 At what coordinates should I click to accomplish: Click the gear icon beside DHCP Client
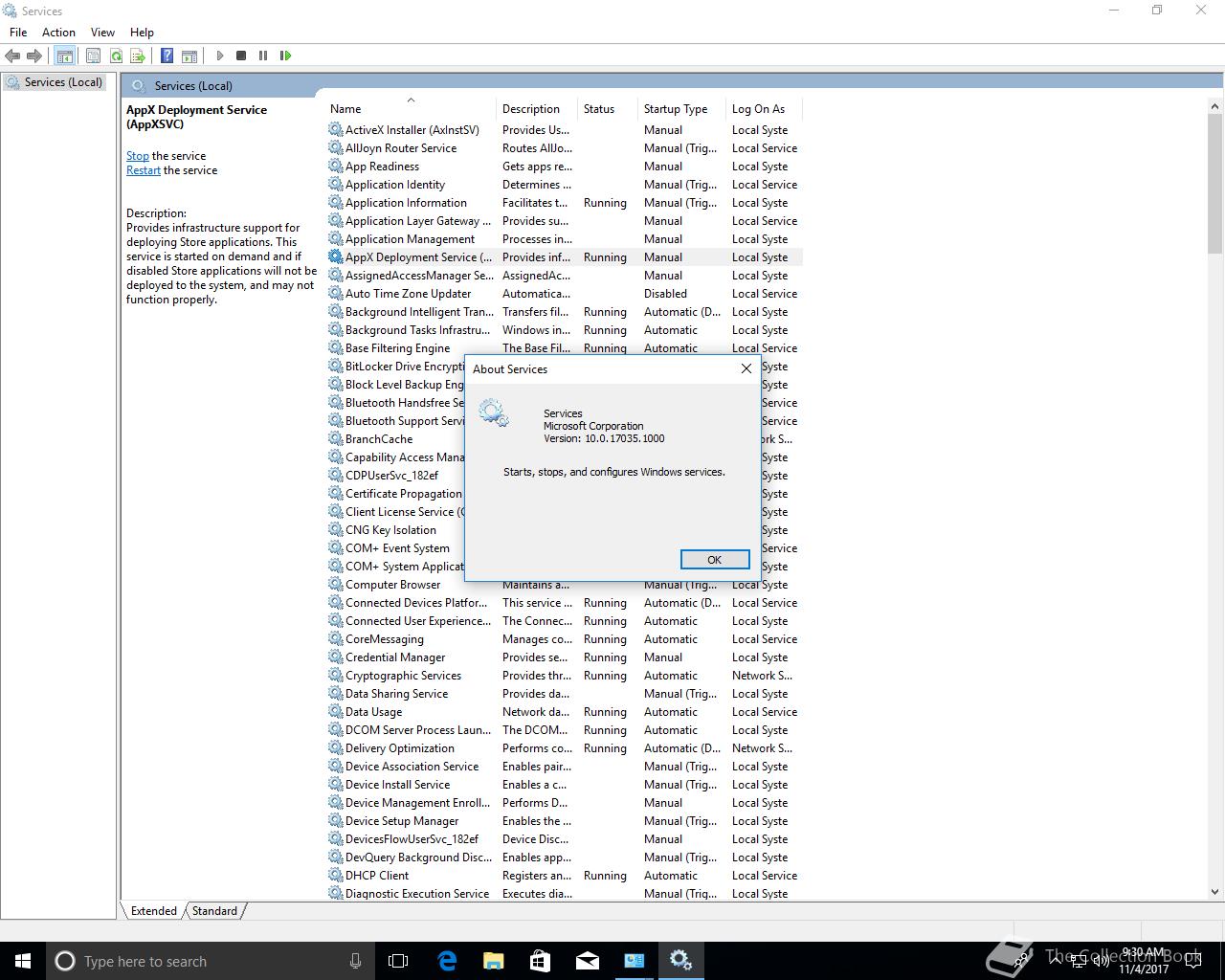click(335, 875)
